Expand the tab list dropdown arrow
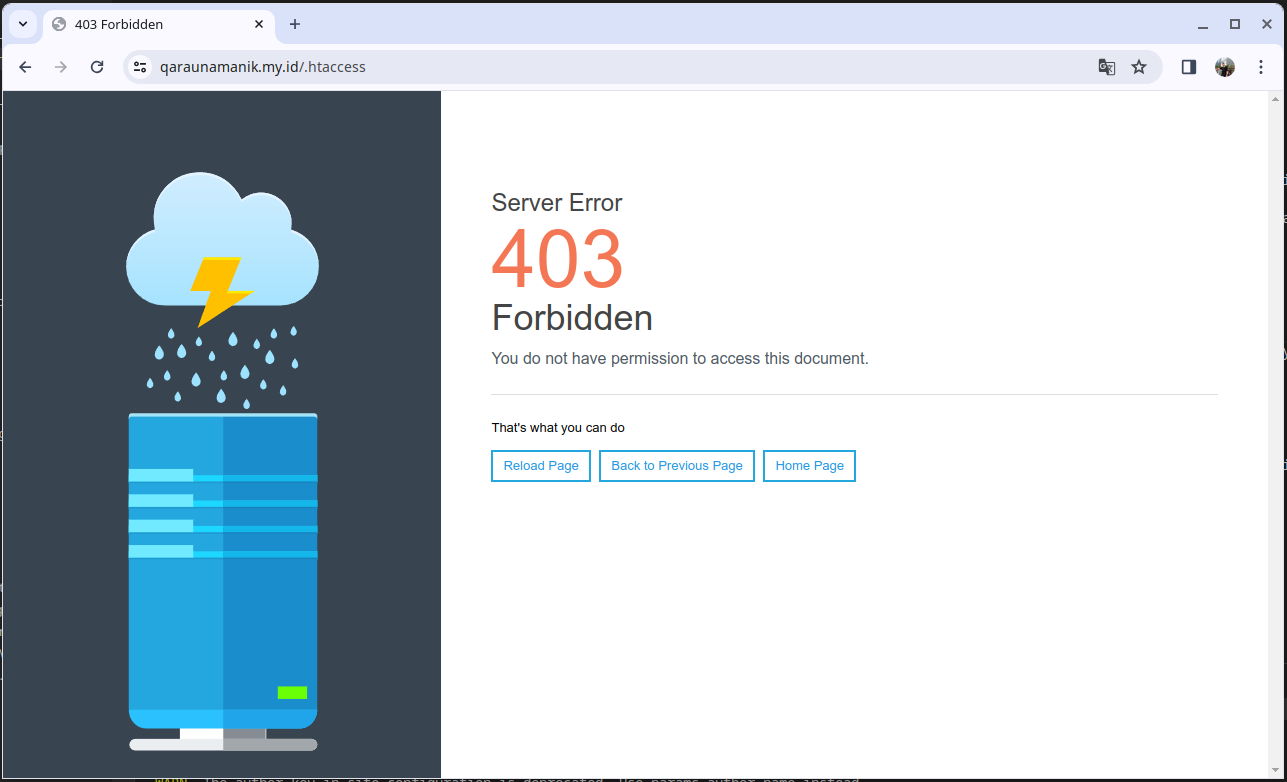This screenshot has height=782, width=1287. pyautogui.click(x=22, y=23)
